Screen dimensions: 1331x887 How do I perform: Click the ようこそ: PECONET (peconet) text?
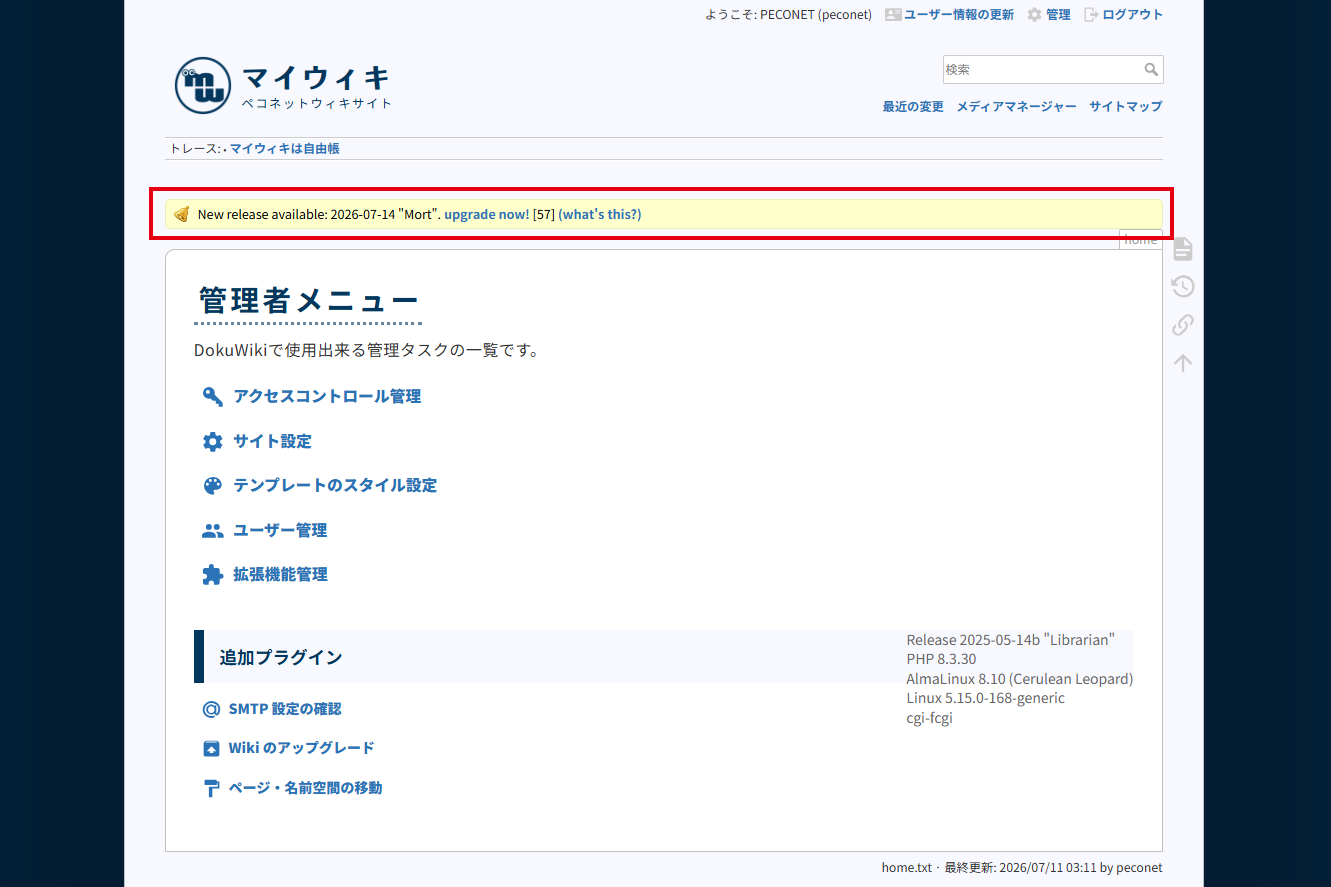788,15
